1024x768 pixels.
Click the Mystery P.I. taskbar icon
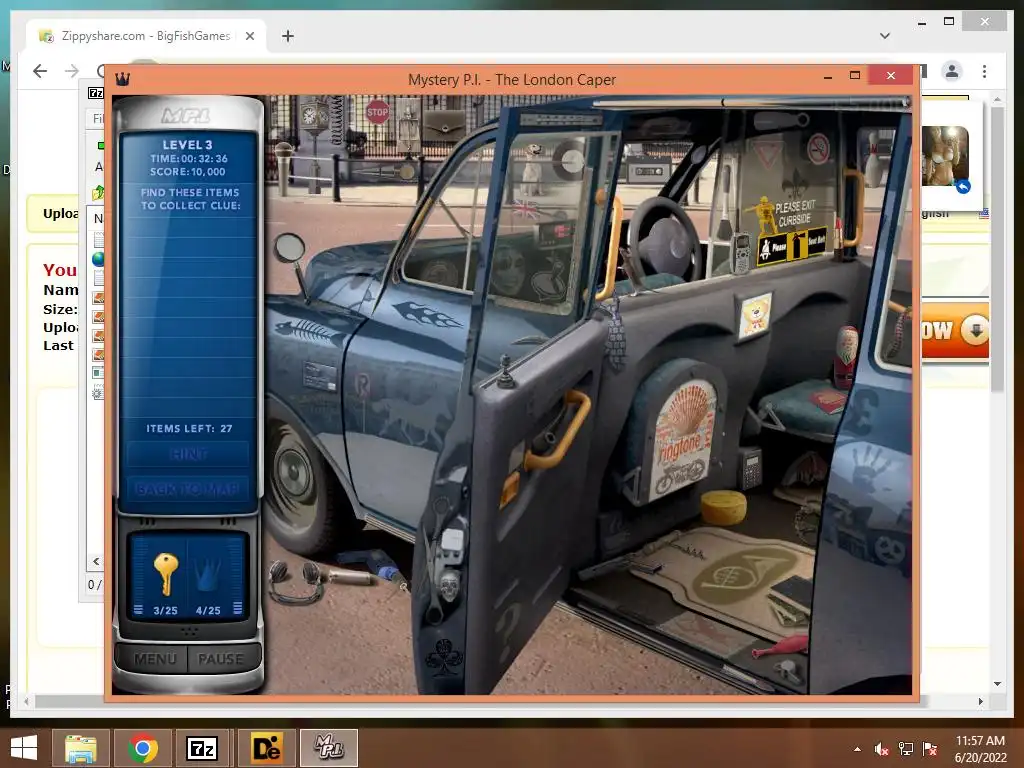pyautogui.click(x=329, y=748)
